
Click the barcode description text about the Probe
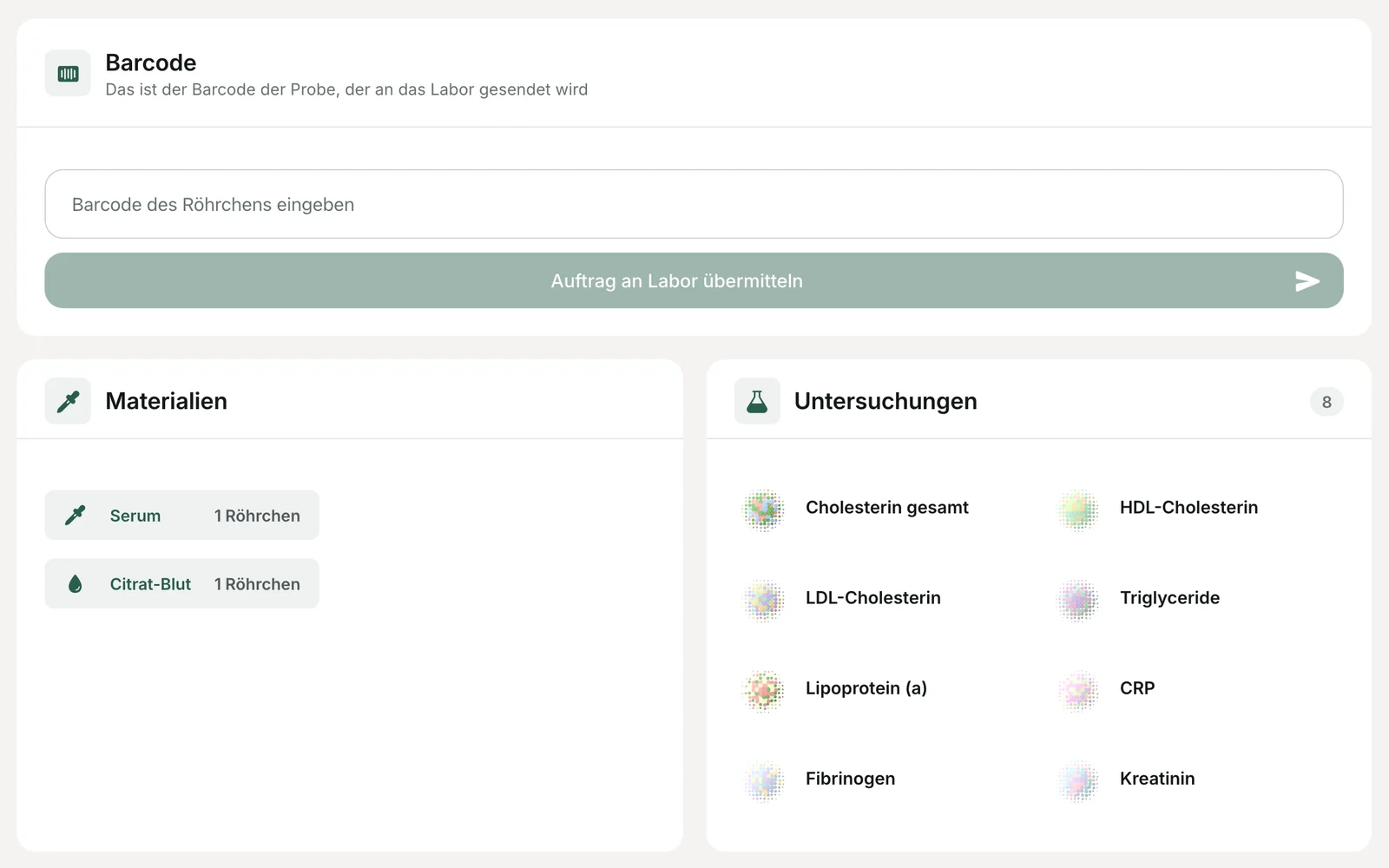point(346,89)
